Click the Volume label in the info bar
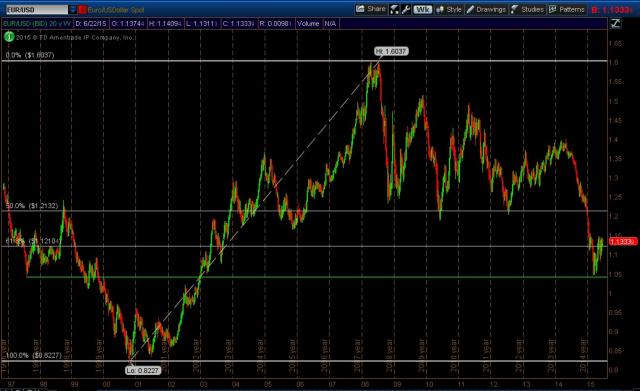The image size is (640, 391). (x=308, y=24)
